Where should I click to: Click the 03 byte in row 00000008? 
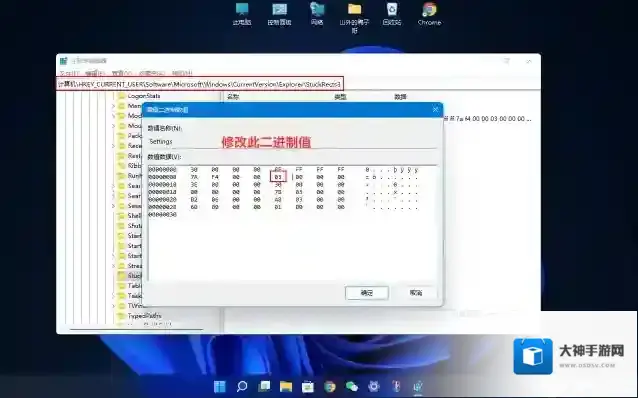pos(278,177)
